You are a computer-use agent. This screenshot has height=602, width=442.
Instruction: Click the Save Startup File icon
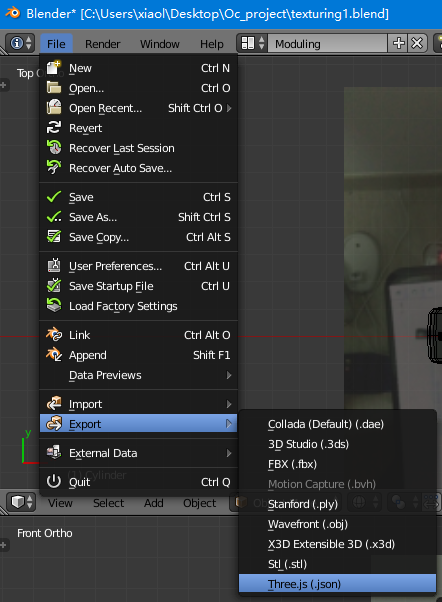(54, 285)
